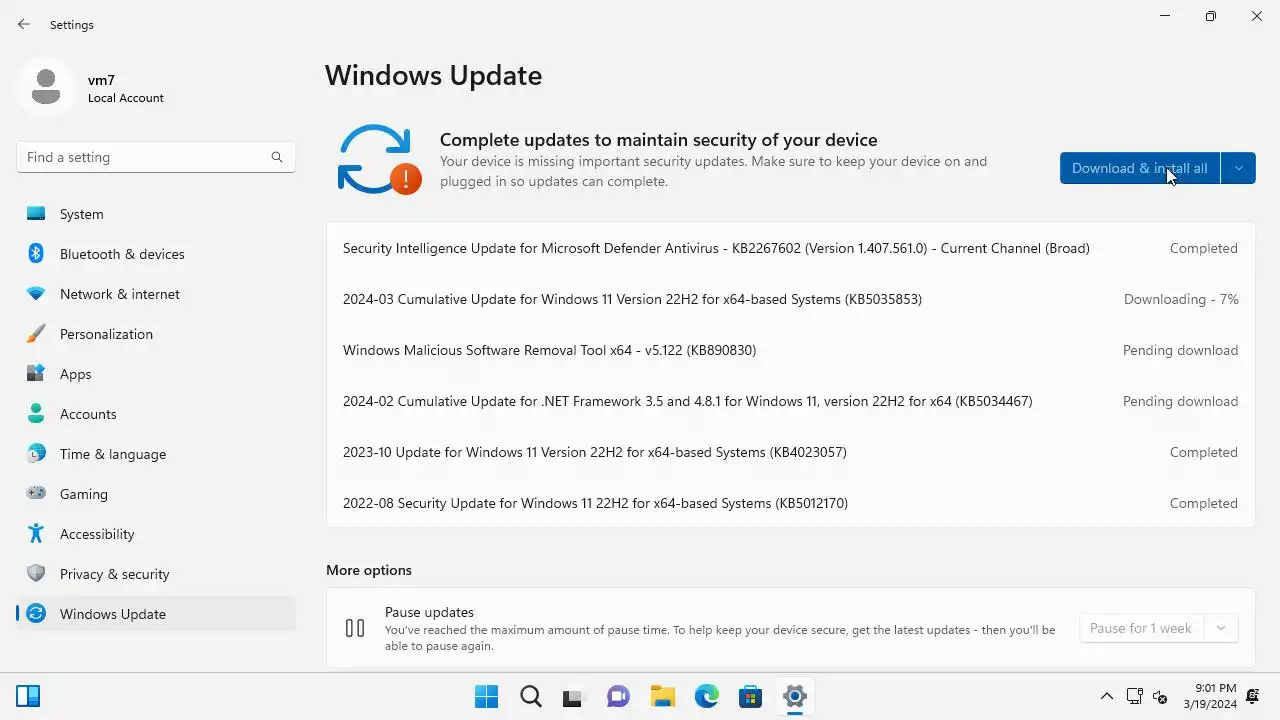This screenshot has width=1280, height=720.
Task: Click the .NET Framework KB5034467 update row
Action: (x=790, y=401)
